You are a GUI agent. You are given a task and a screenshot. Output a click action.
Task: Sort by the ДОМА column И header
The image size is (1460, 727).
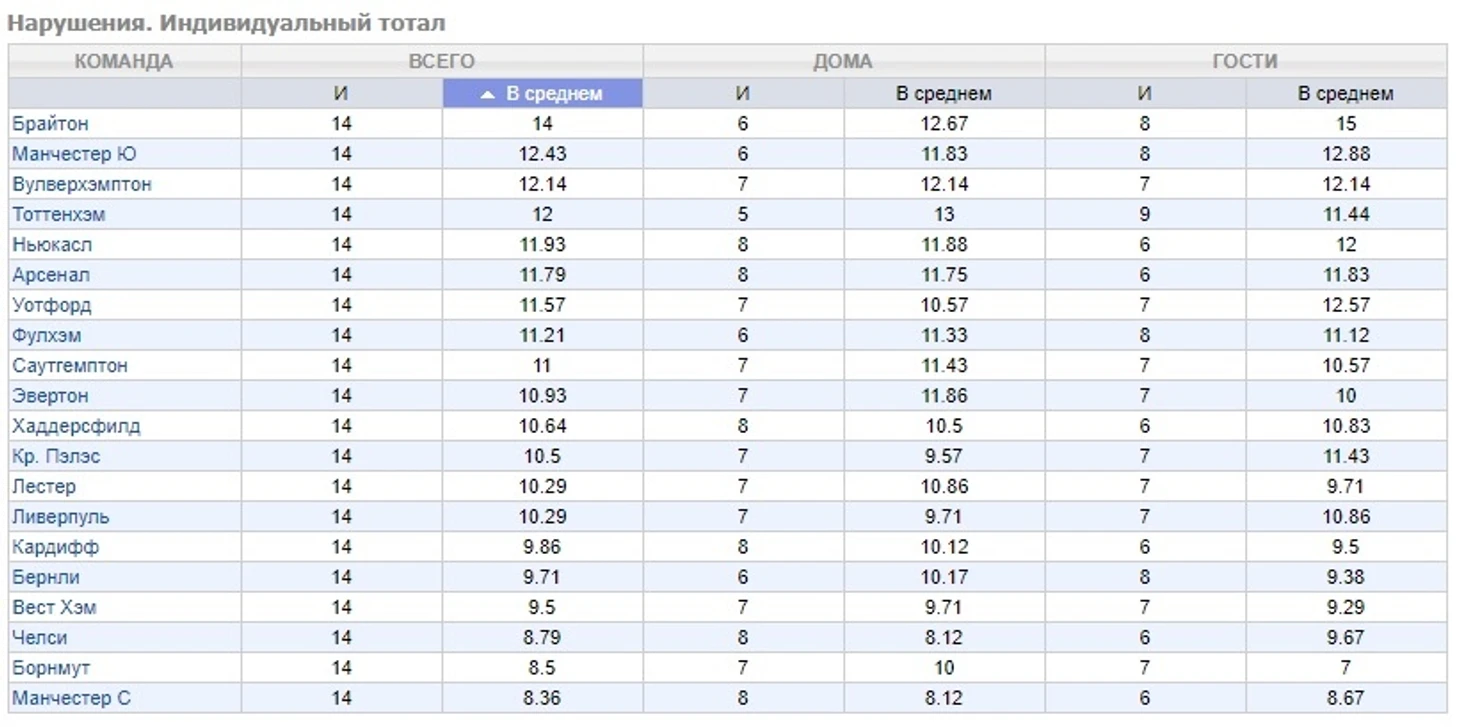tap(742, 94)
